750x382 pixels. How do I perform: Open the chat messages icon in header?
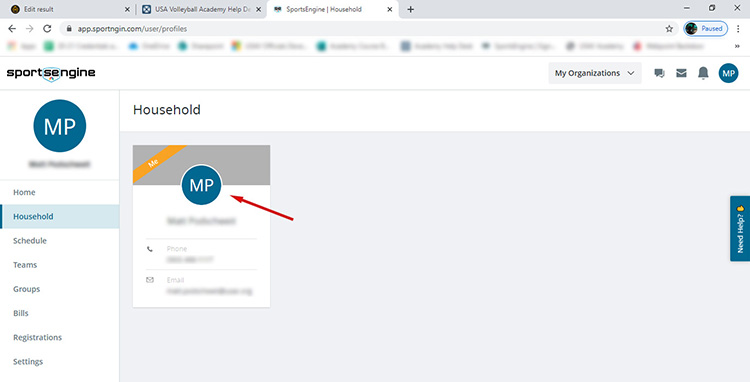(659, 73)
